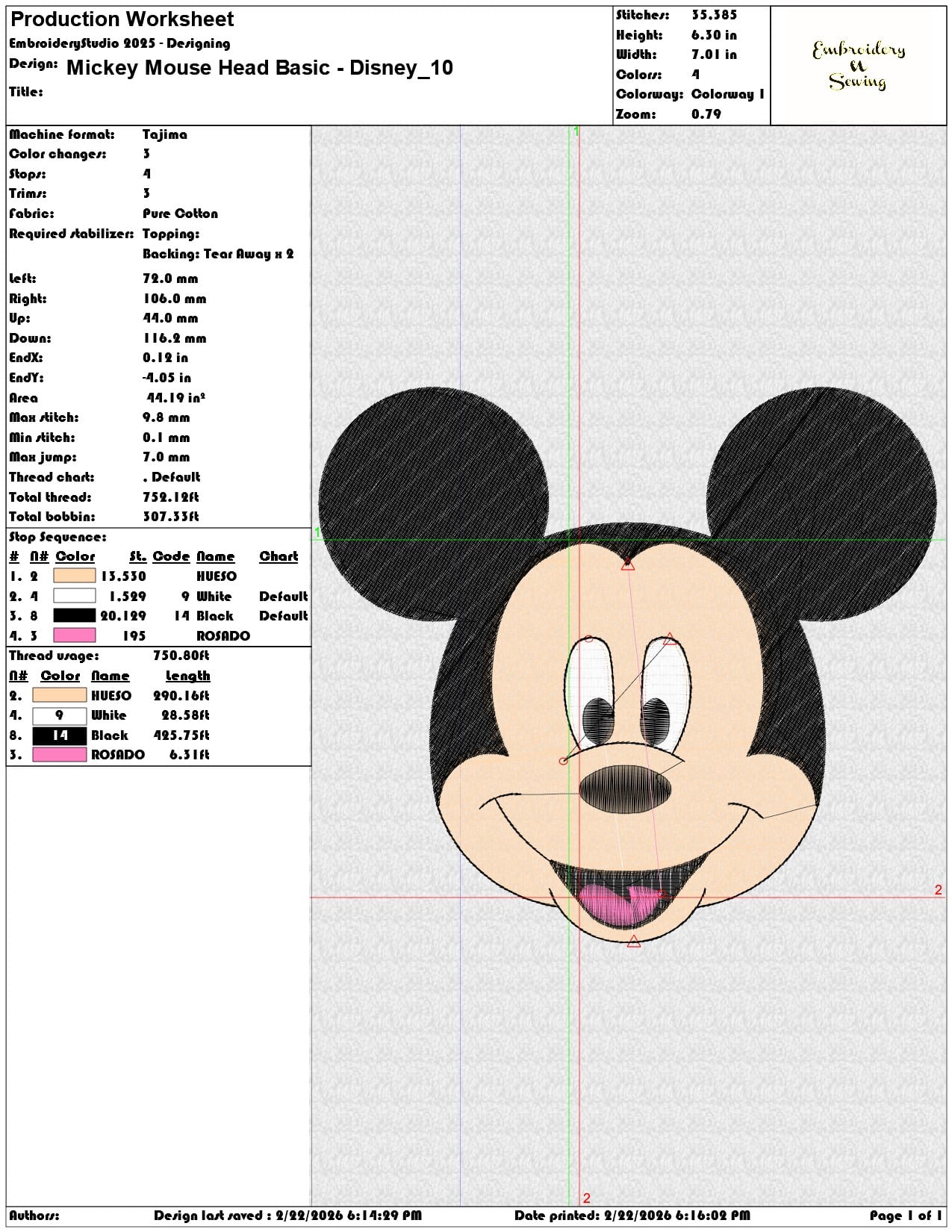Click the 'Authors:' footer label

(x=34, y=1216)
